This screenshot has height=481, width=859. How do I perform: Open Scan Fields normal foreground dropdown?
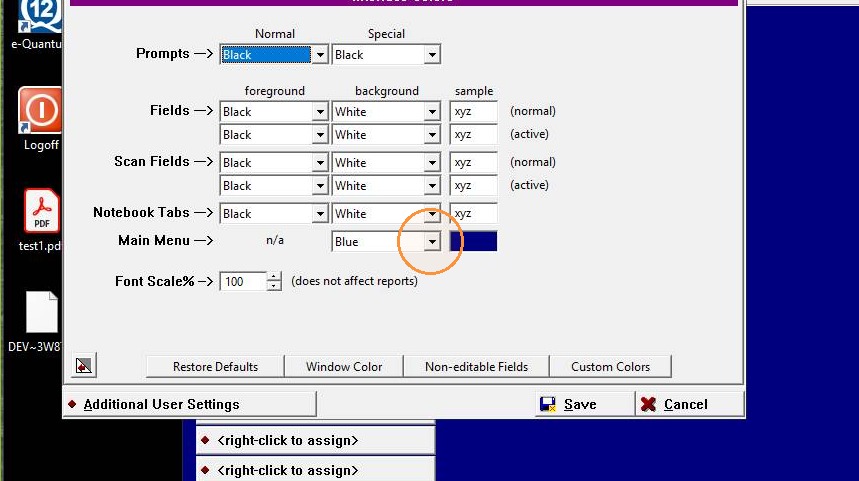tap(320, 163)
